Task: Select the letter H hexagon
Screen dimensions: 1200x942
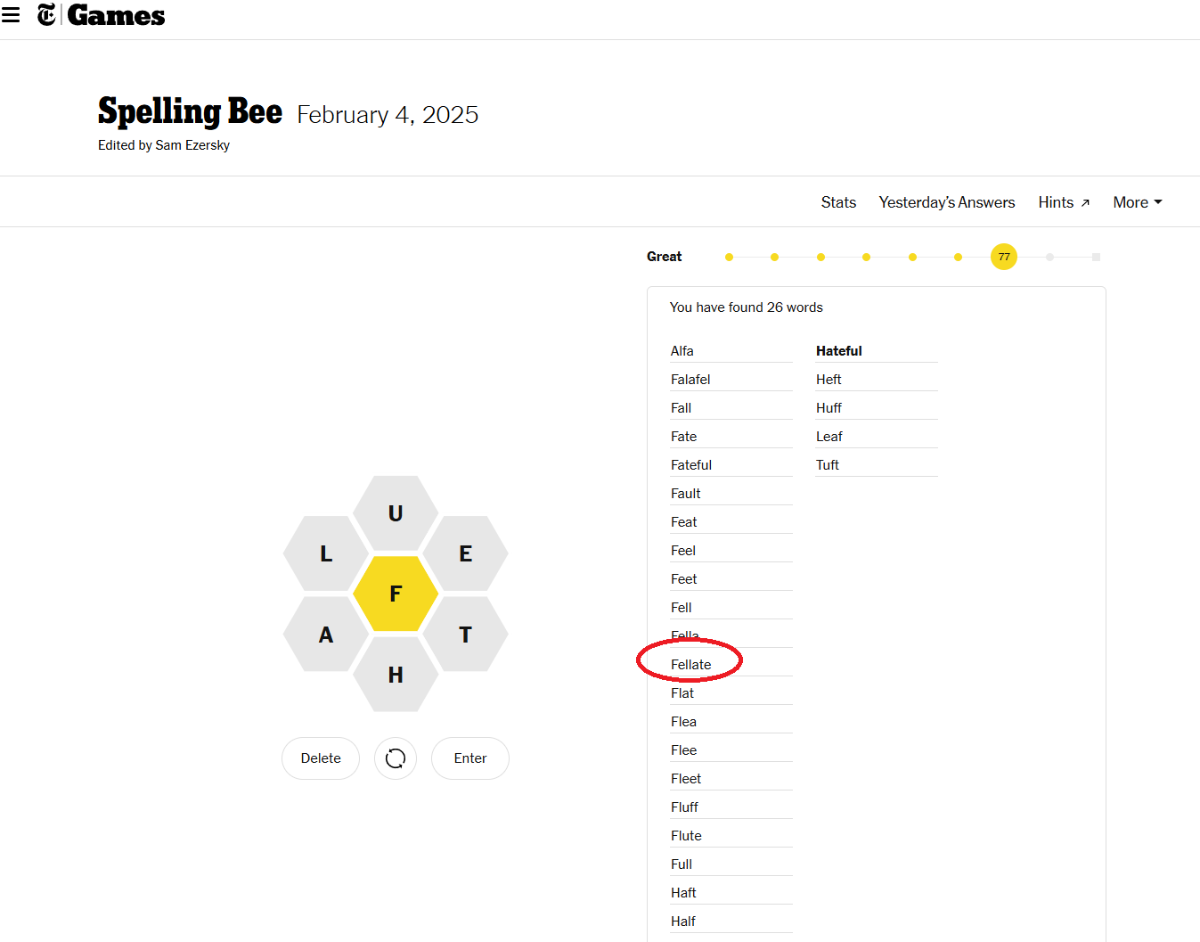Action: pyautogui.click(x=395, y=675)
